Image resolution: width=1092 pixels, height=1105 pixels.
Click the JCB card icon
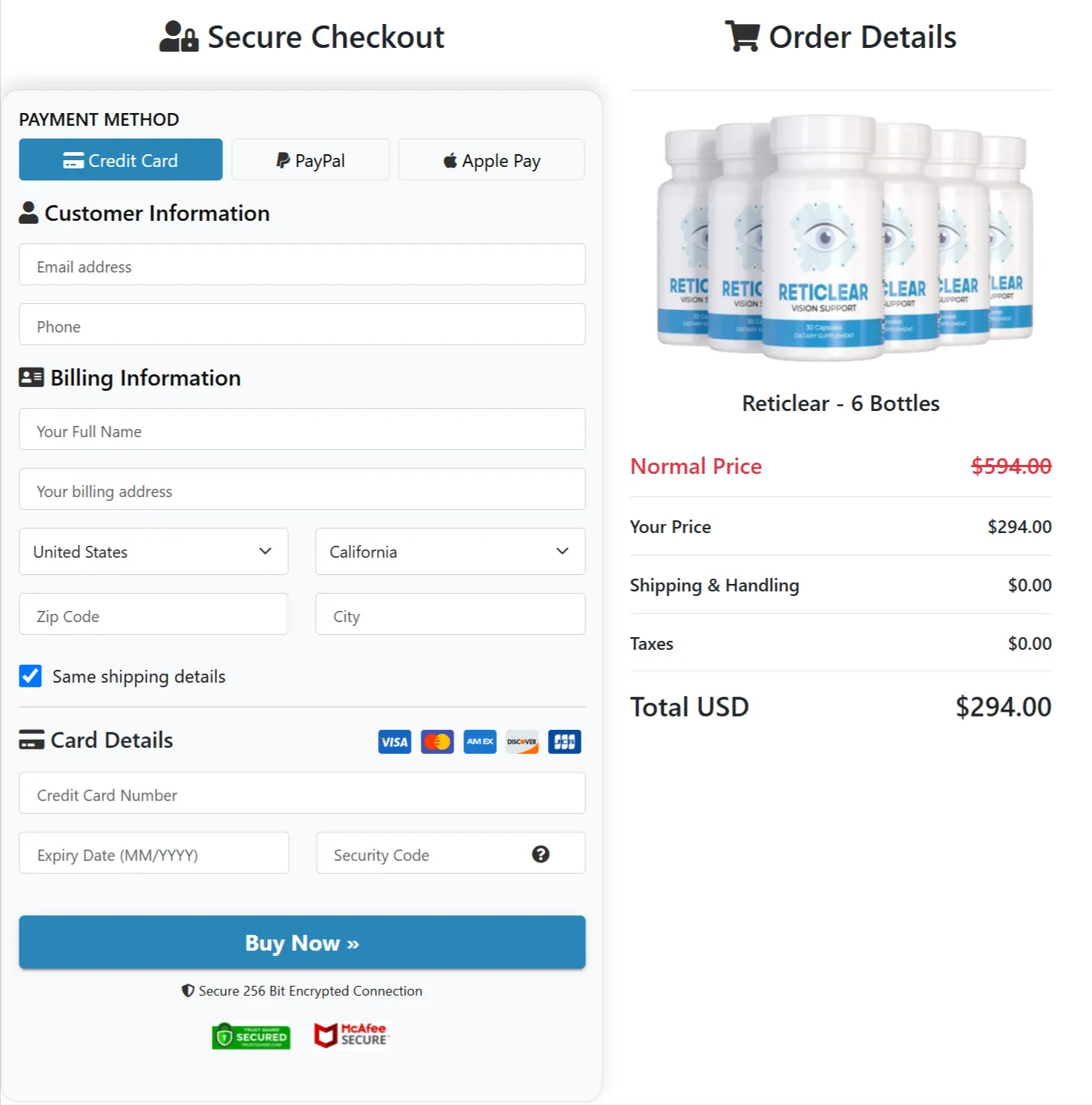click(x=564, y=741)
